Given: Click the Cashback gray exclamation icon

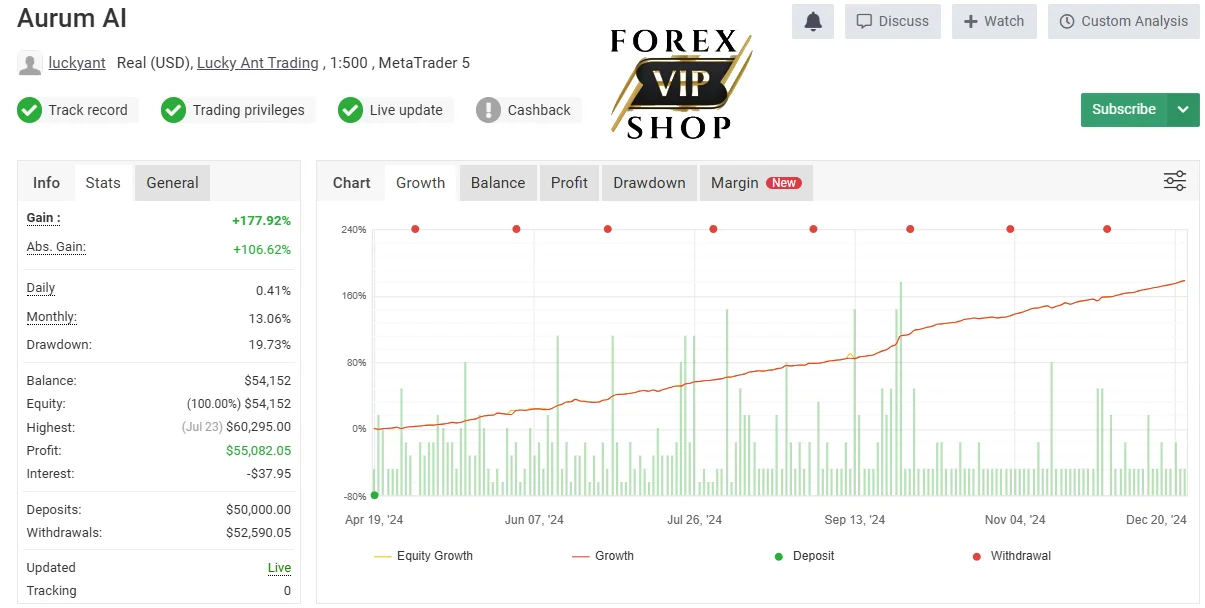Looking at the screenshot, I should [488, 110].
